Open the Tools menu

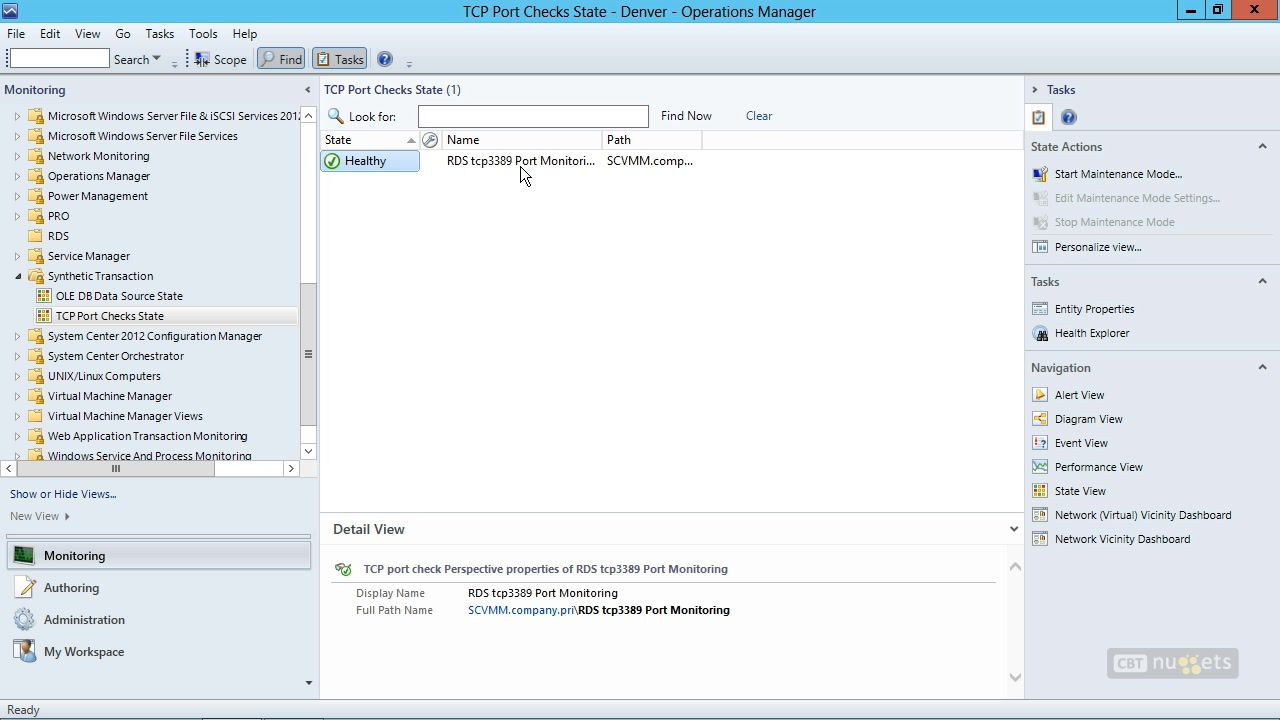point(203,34)
